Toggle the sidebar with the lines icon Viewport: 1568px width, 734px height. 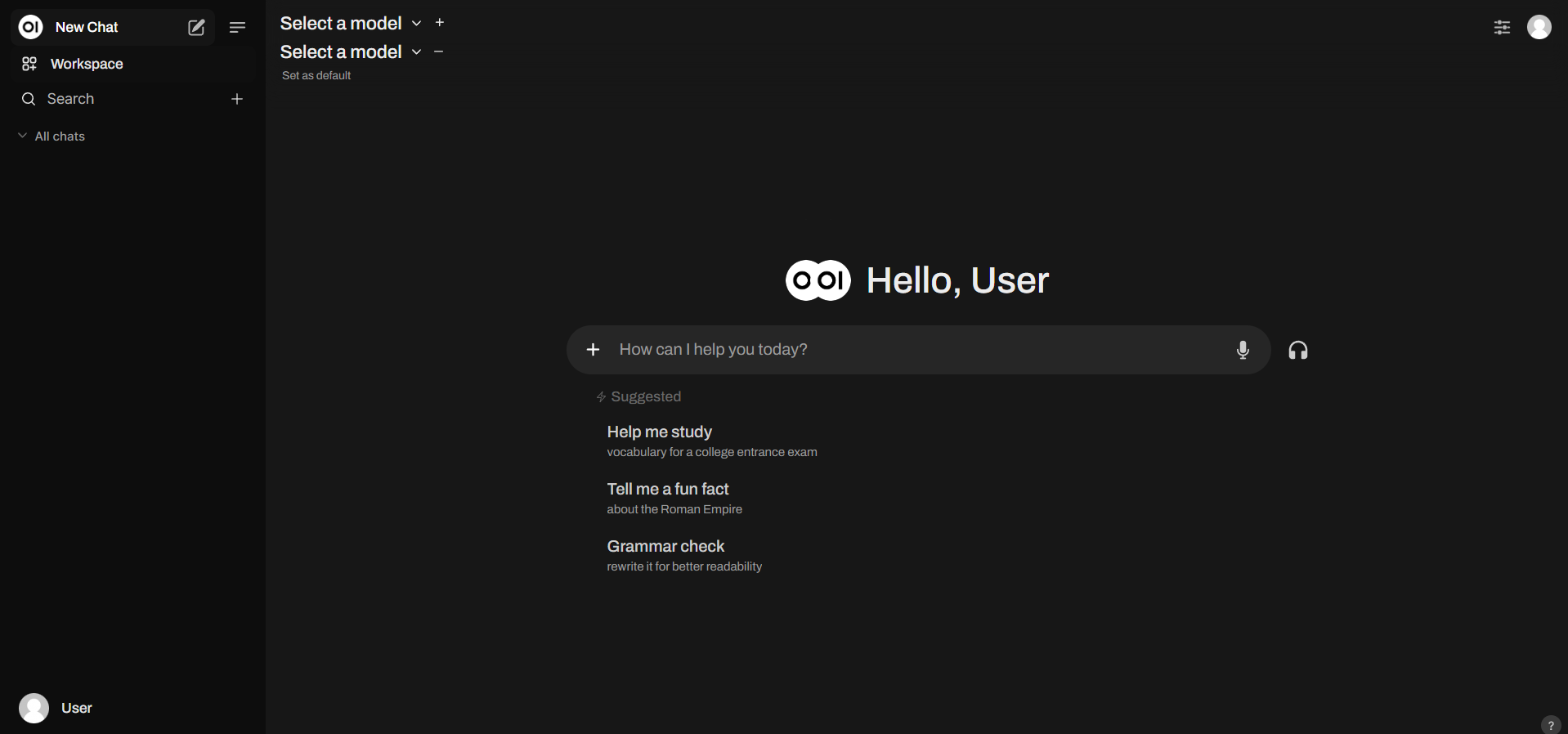pyautogui.click(x=237, y=28)
